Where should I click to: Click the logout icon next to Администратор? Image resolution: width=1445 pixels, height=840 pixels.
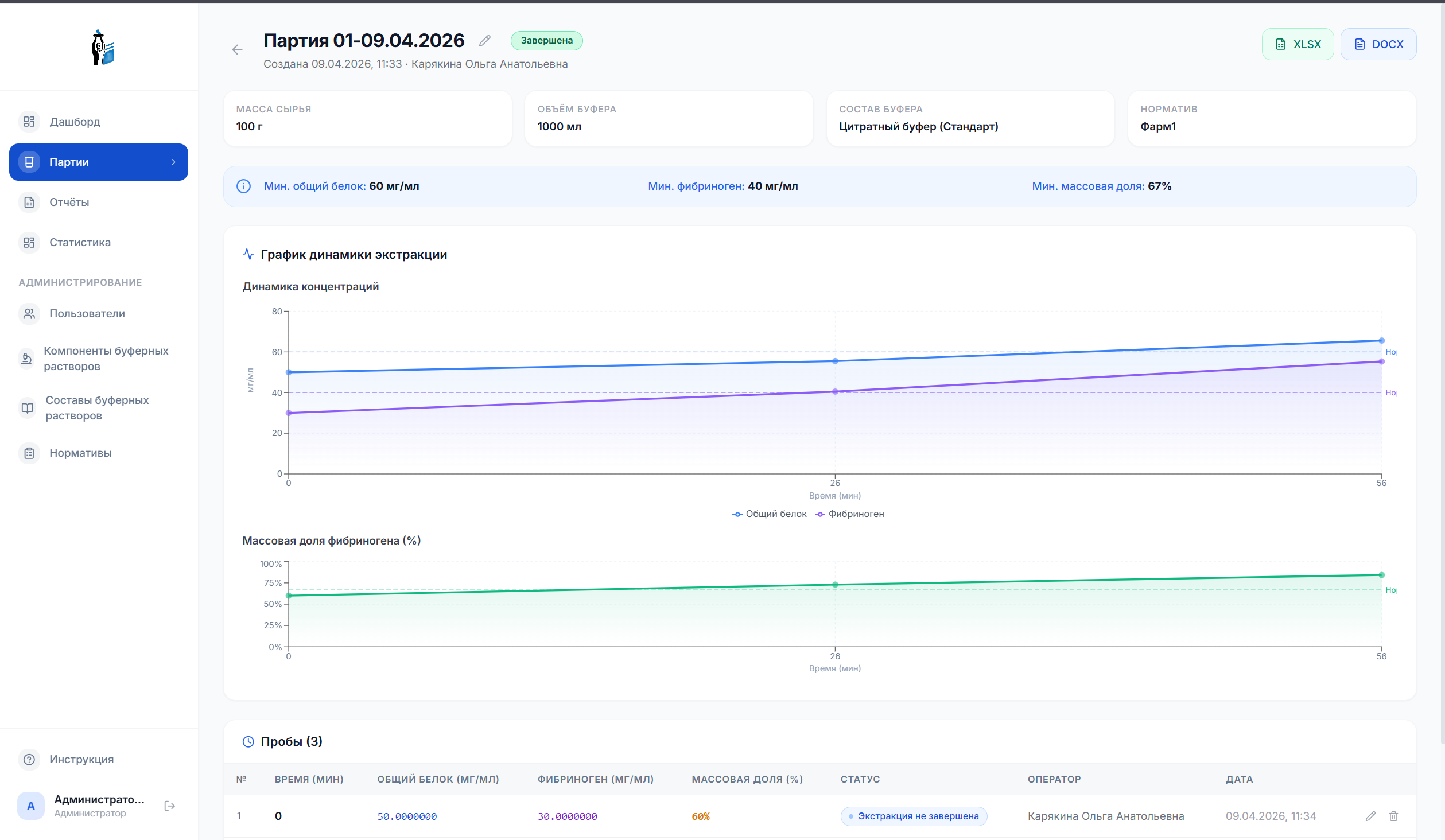pos(170,806)
